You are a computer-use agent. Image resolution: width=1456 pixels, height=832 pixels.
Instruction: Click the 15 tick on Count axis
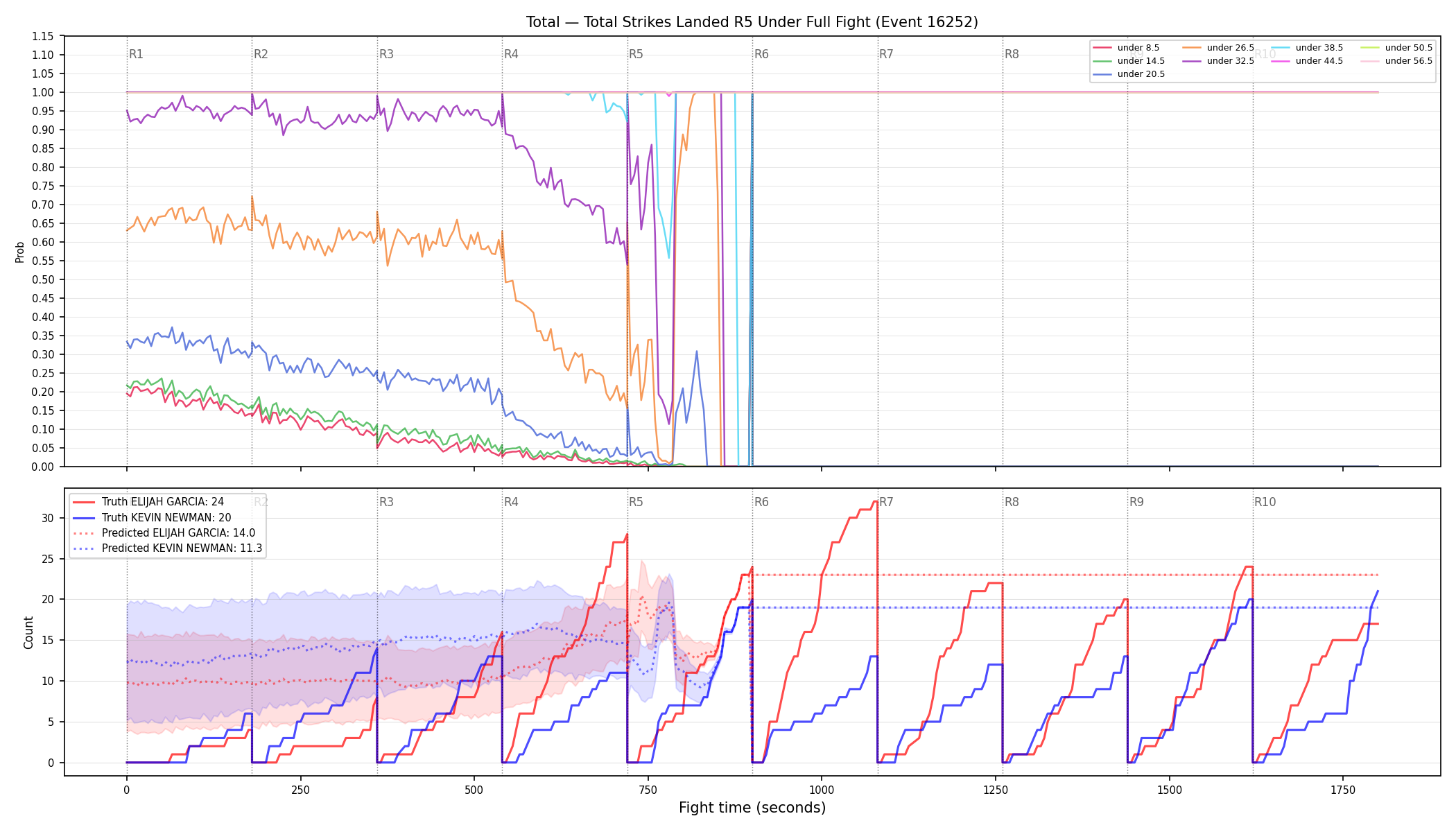tap(47, 640)
